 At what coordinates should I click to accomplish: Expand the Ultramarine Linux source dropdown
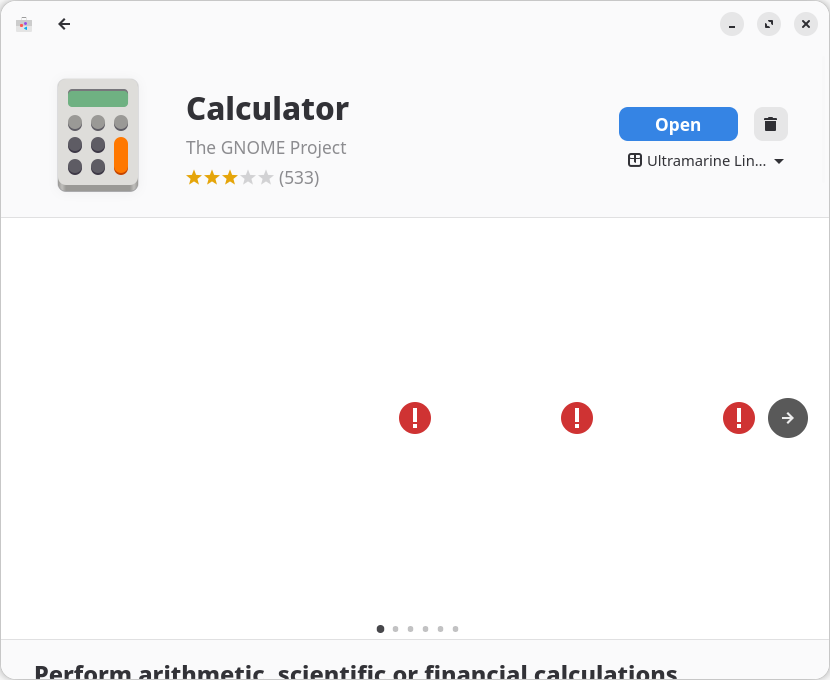[705, 161]
